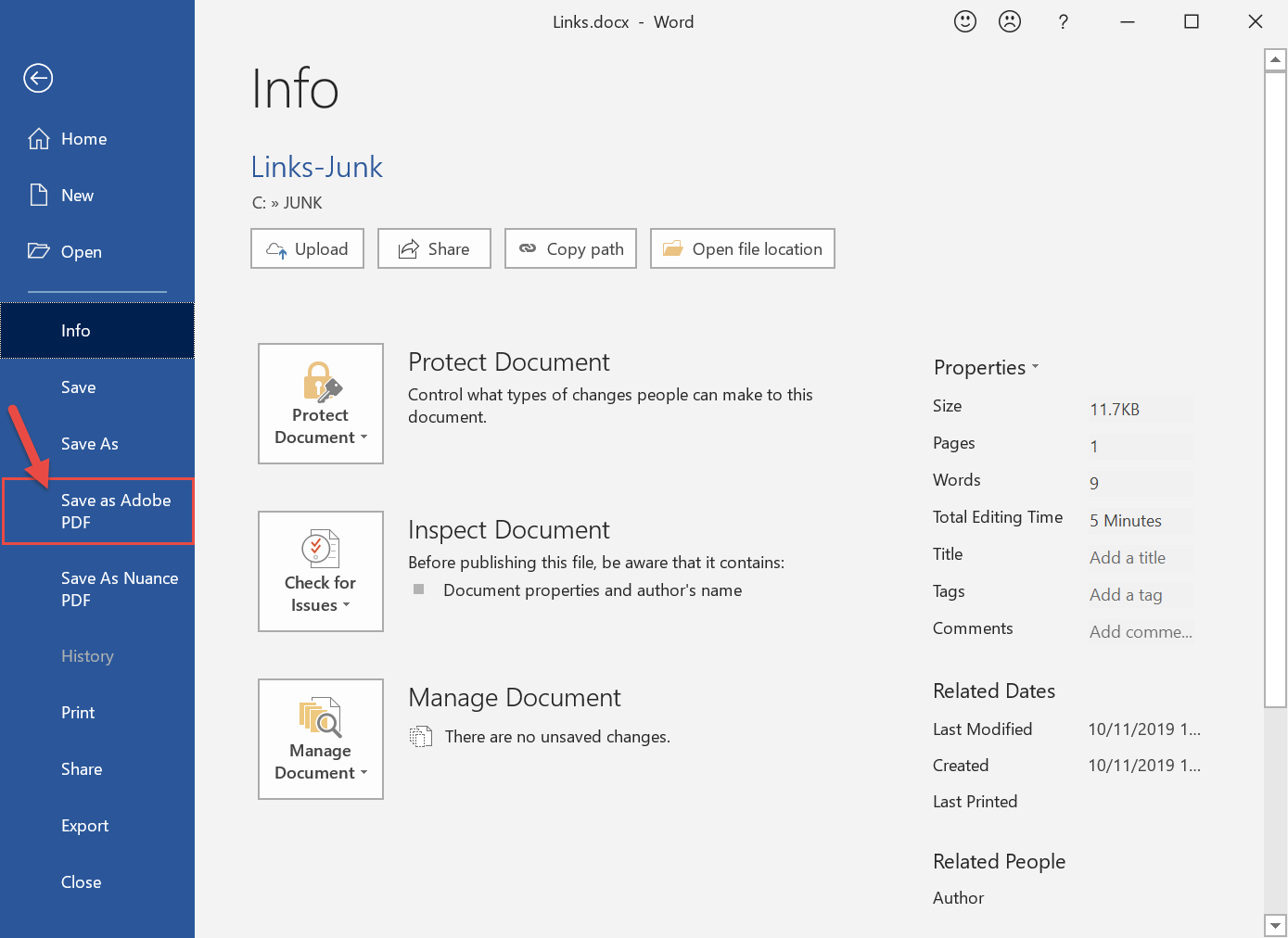This screenshot has height=938, width=1288.
Task: Click the Upload button with cloud icon
Action: coord(307,248)
